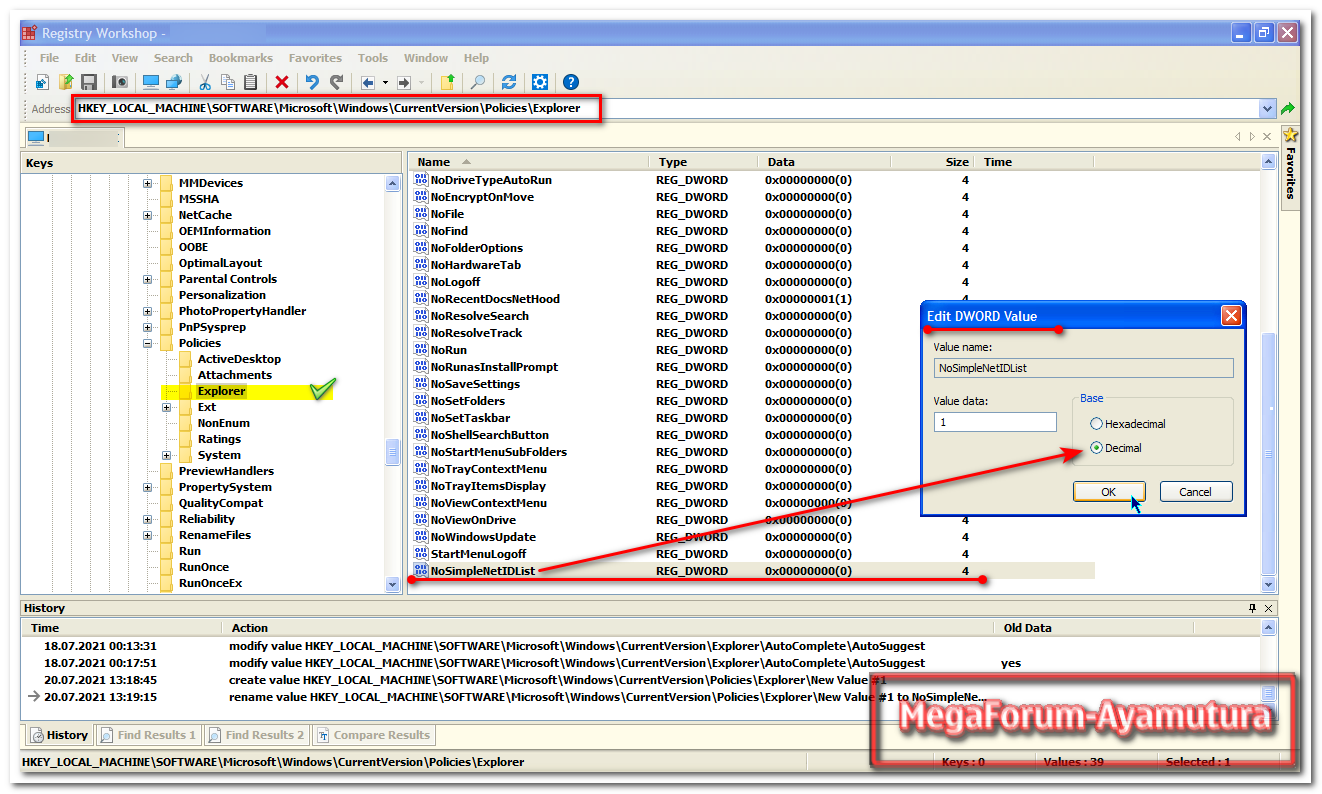Screen dimensions: 1322x794
Task: Click the address bar path field
Action: tap(667, 108)
